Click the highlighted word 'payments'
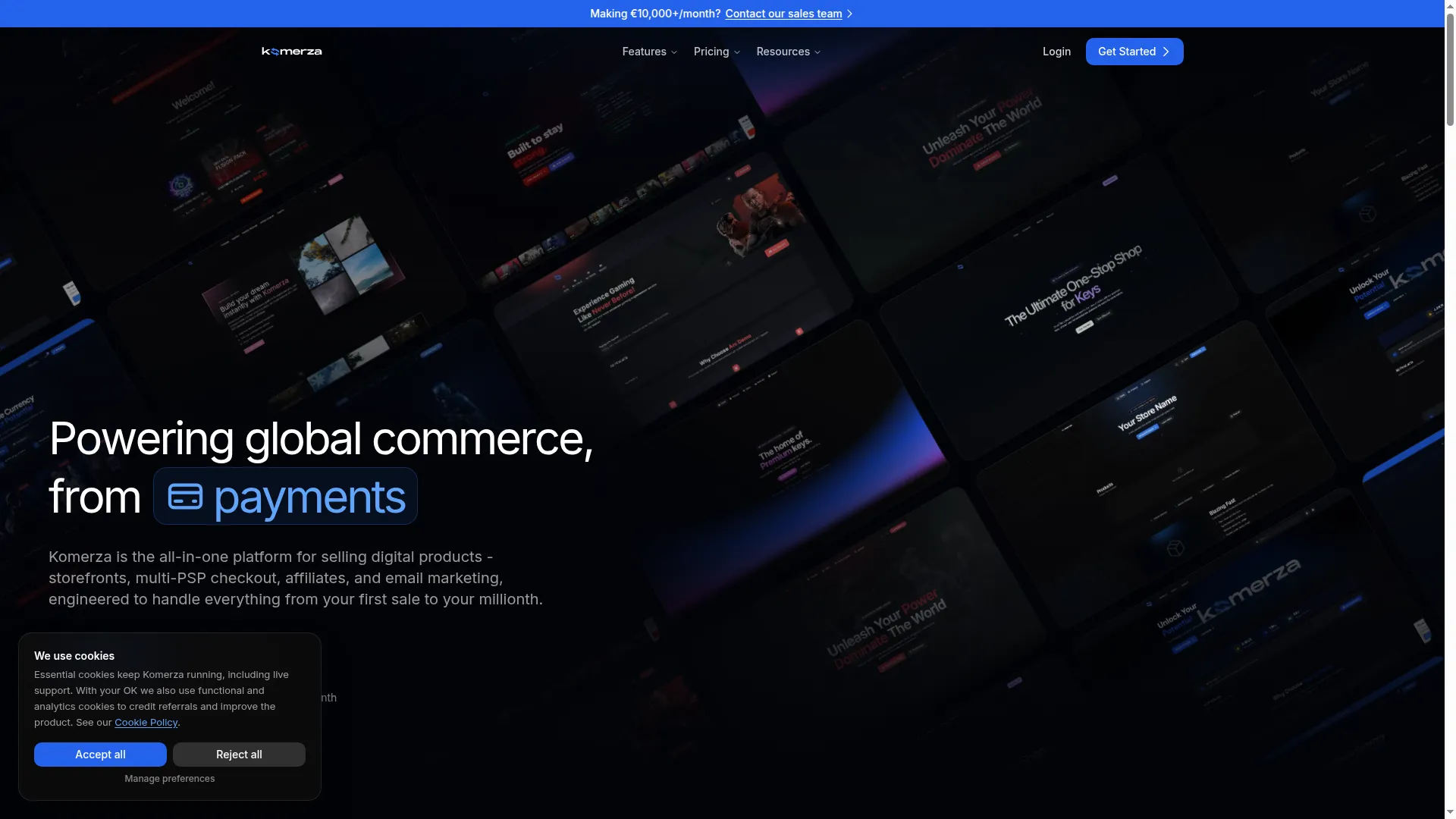The width and height of the screenshot is (1456, 819). pos(309,497)
